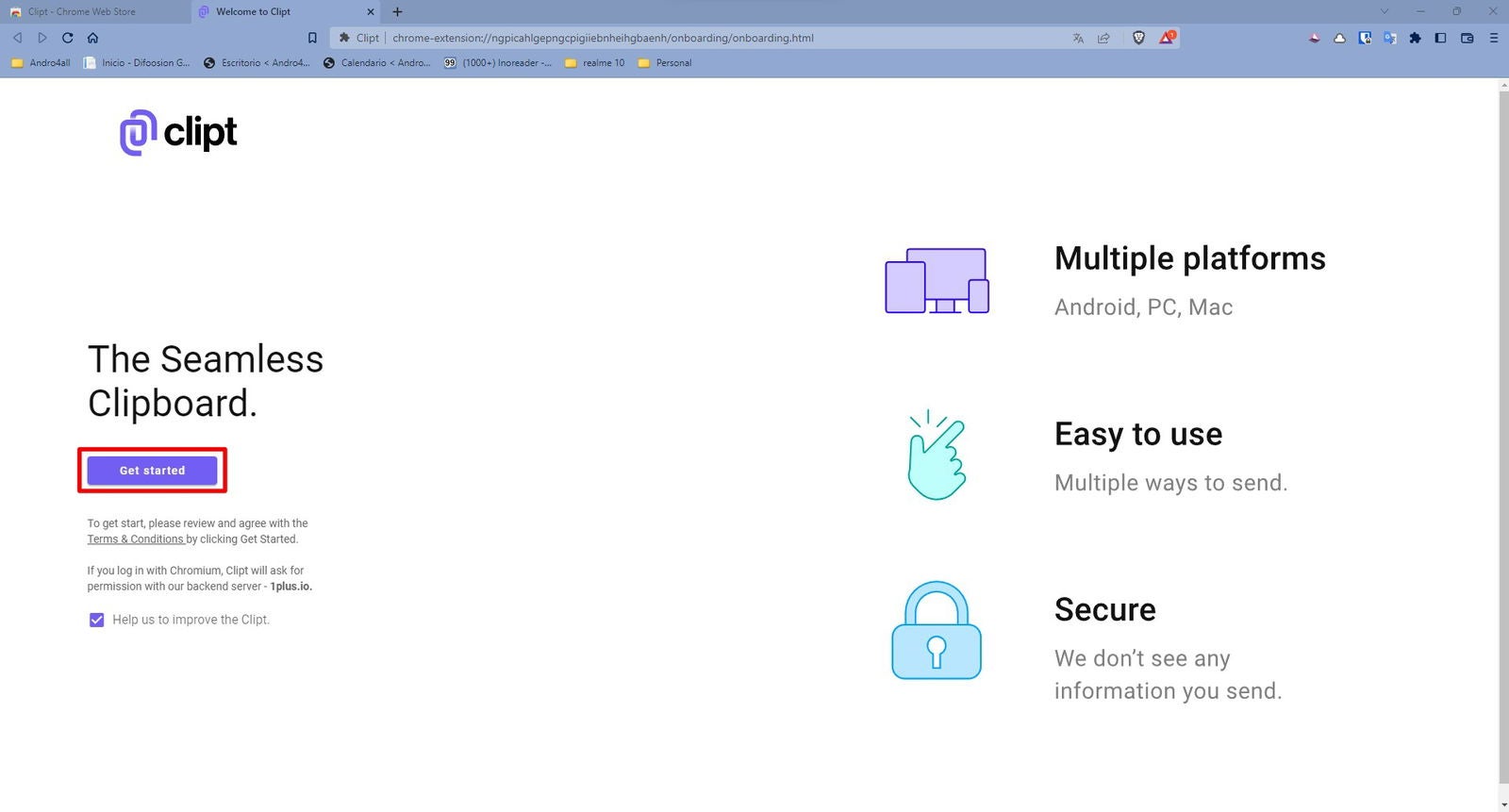The height and width of the screenshot is (812, 1509).
Task: Open the browser hamburger menu
Action: 1493,38
